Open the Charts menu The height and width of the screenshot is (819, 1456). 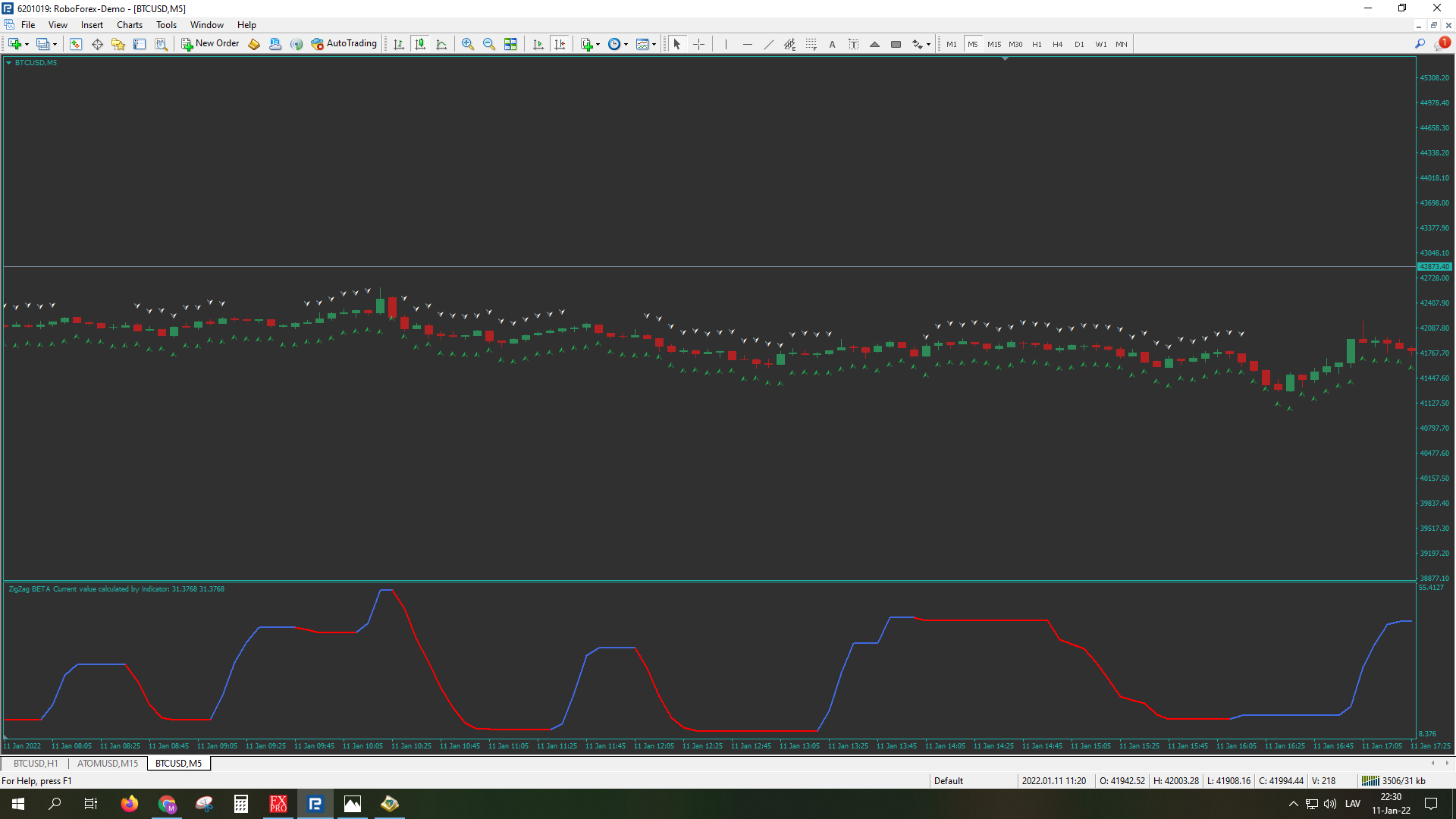pos(129,25)
